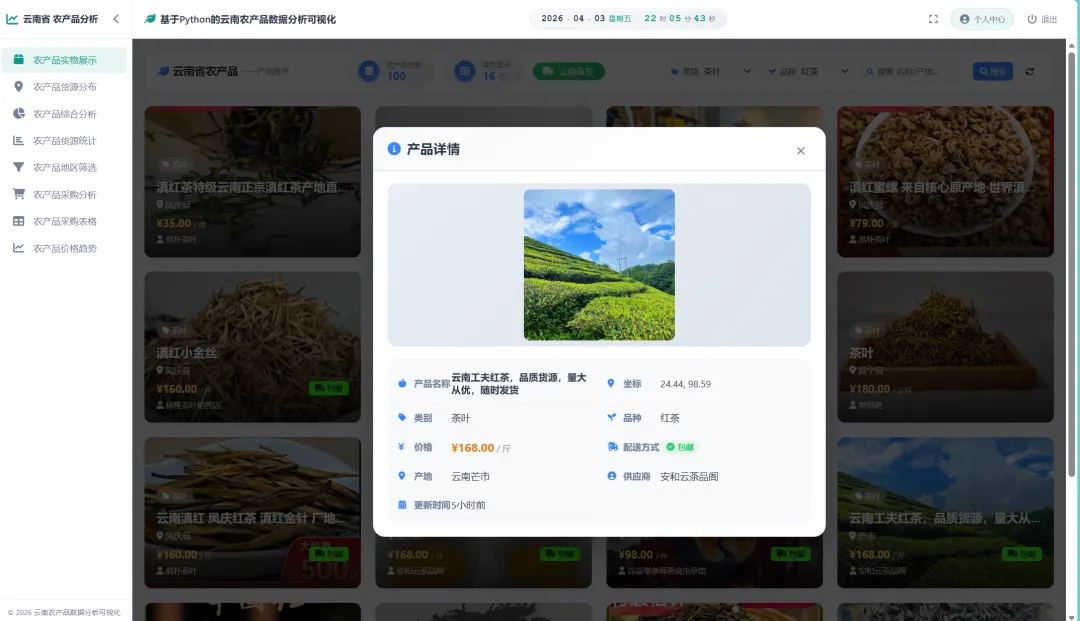Go to 农产品货源分布 page
This screenshot has height=621, width=1080.
pyautogui.click(x=64, y=87)
